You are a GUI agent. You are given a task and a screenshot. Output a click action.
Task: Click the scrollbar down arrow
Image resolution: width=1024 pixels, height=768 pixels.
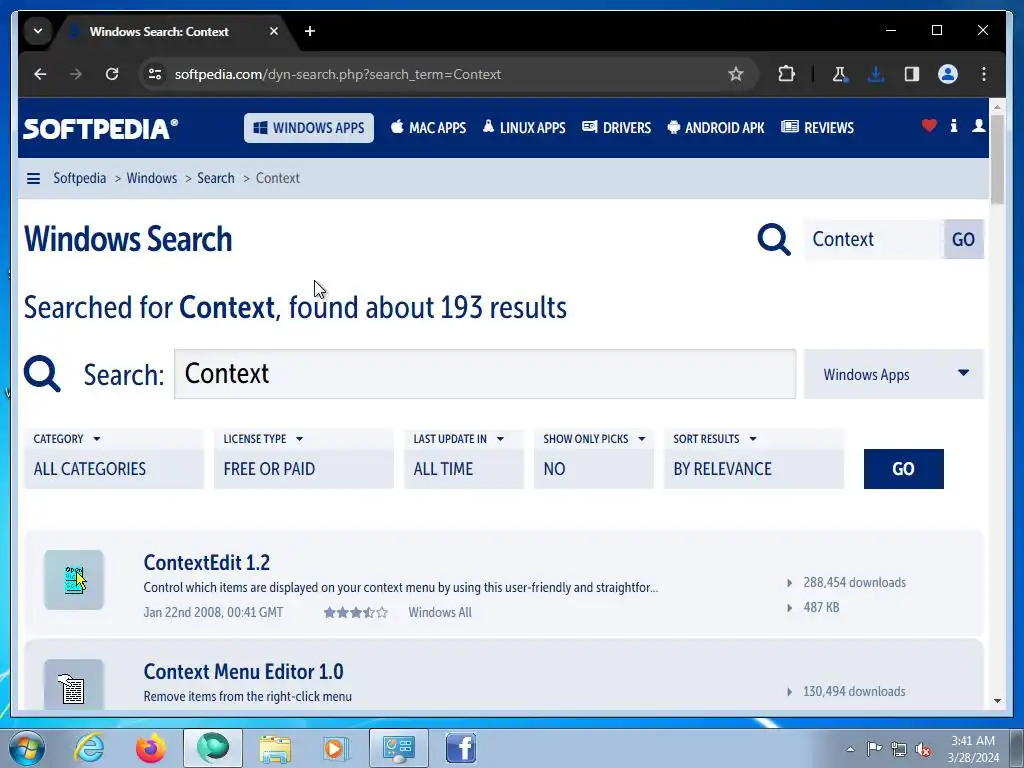coord(997,701)
